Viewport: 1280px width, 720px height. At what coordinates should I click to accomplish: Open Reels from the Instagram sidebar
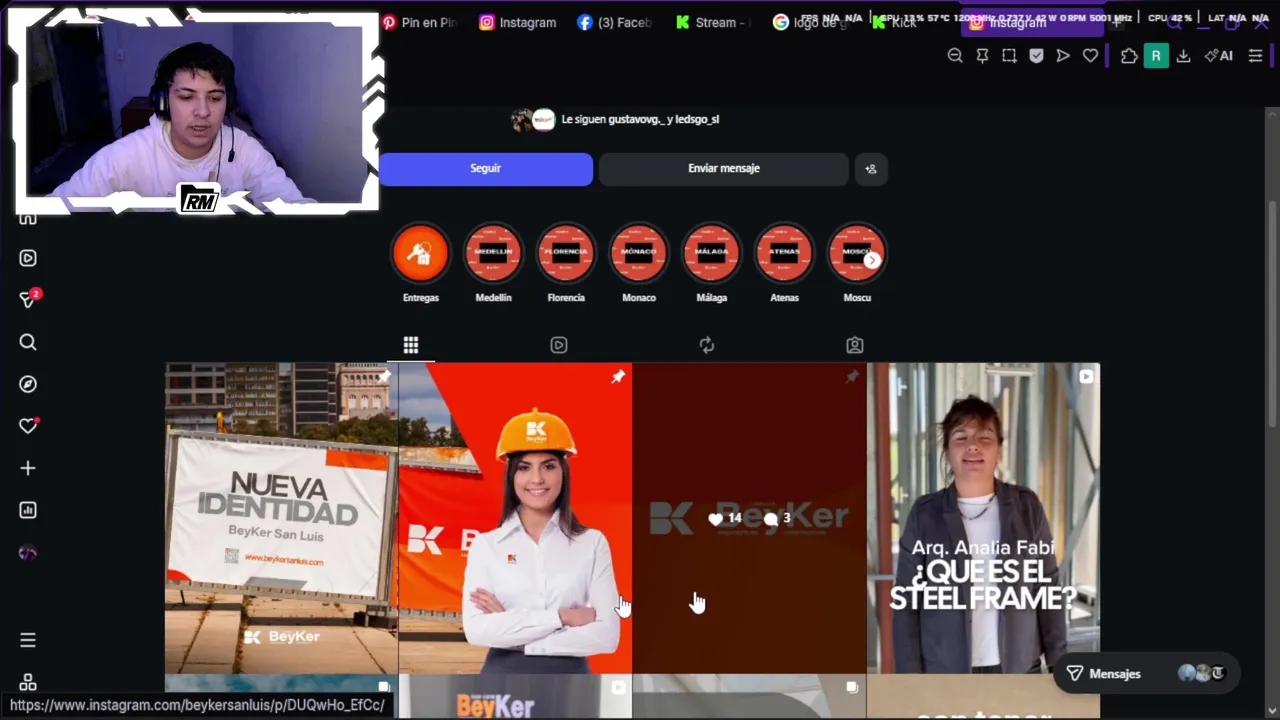pyautogui.click(x=28, y=258)
